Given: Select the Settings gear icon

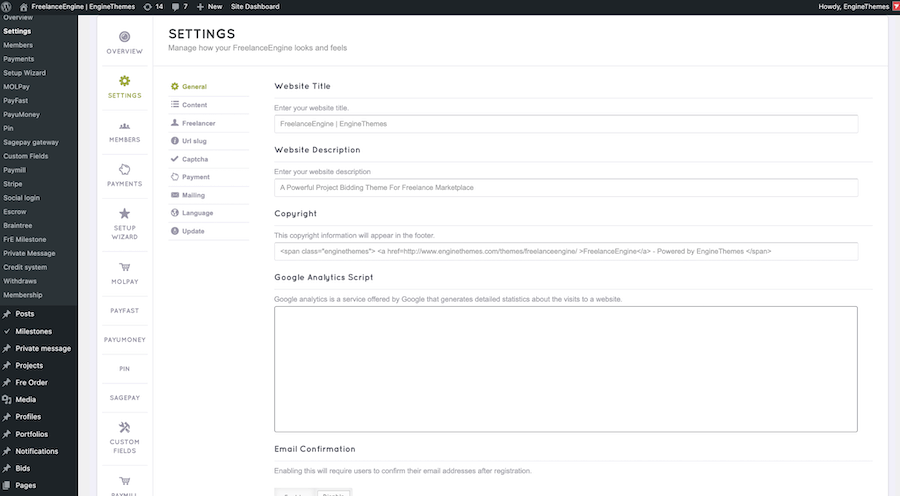Looking at the screenshot, I should click(x=125, y=81).
